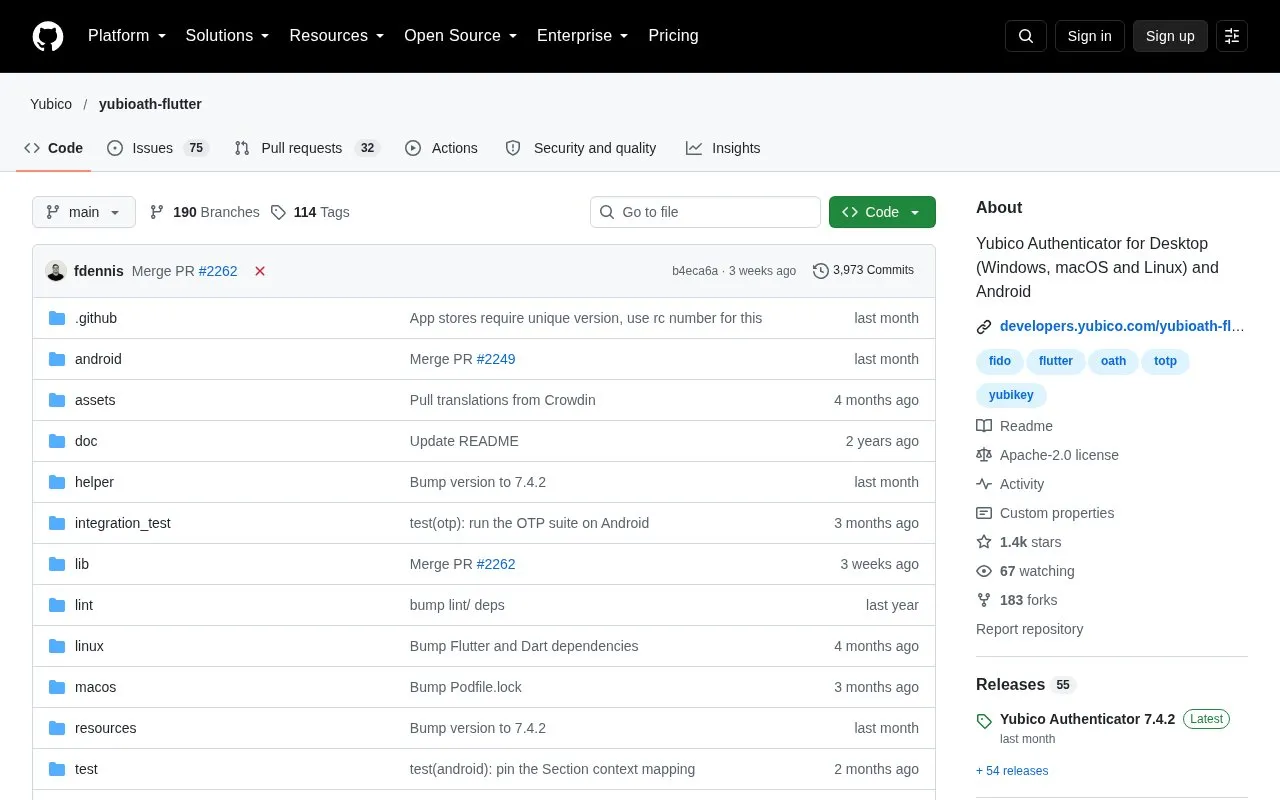Open the Insights tab
The height and width of the screenshot is (800, 1280).
pyautogui.click(x=723, y=148)
